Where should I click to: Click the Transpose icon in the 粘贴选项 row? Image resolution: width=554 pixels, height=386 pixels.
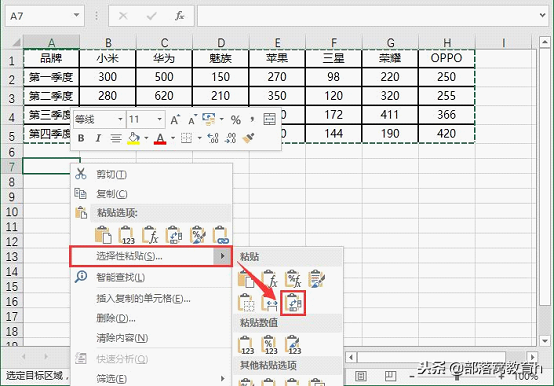[174, 235]
